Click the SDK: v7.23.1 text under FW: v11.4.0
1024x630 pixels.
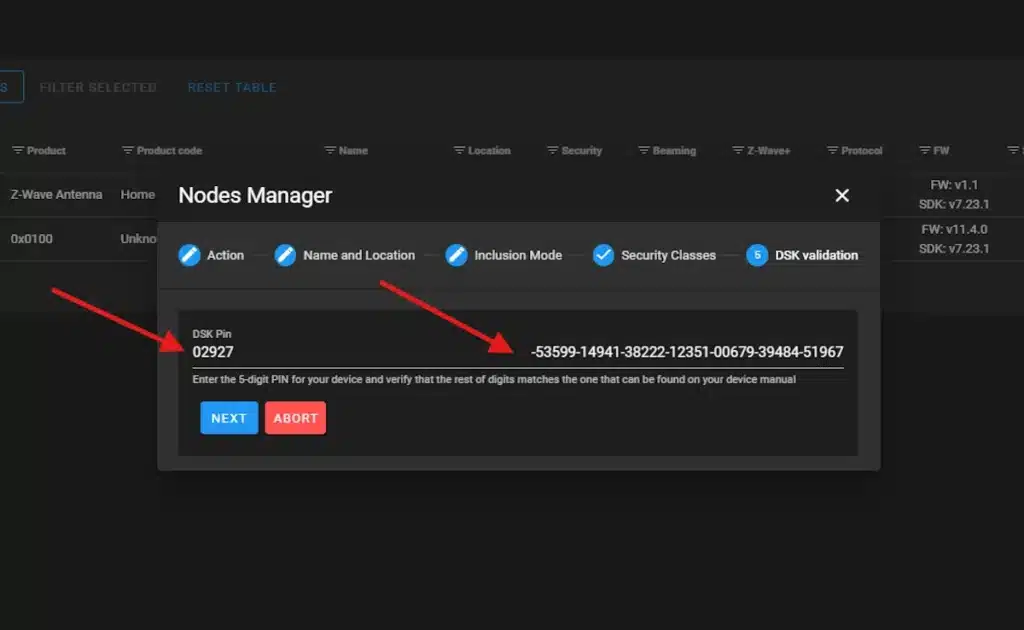pyautogui.click(x=954, y=249)
